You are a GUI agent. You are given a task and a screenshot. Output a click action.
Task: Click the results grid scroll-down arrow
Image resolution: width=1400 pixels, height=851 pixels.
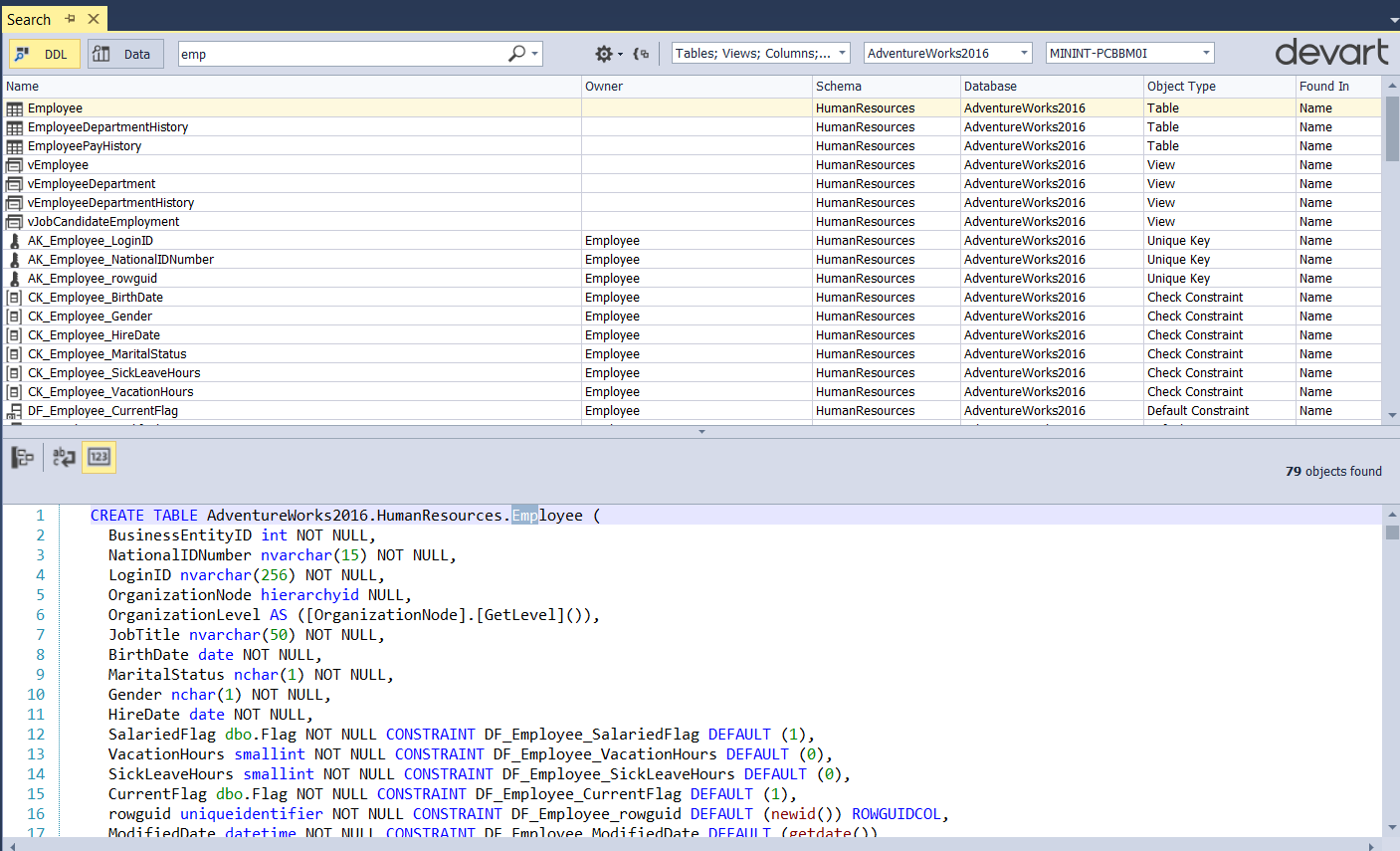point(1392,416)
